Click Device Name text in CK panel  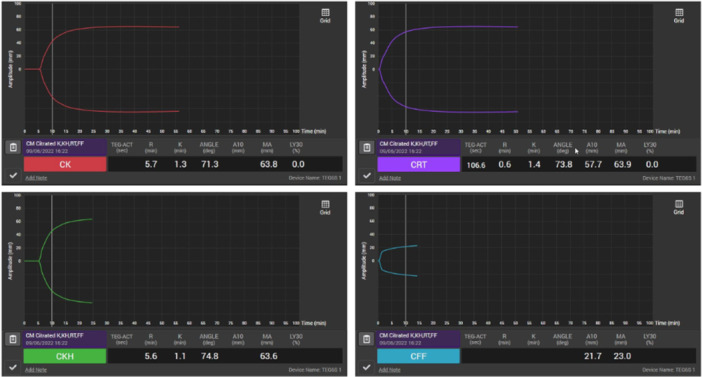pos(315,178)
